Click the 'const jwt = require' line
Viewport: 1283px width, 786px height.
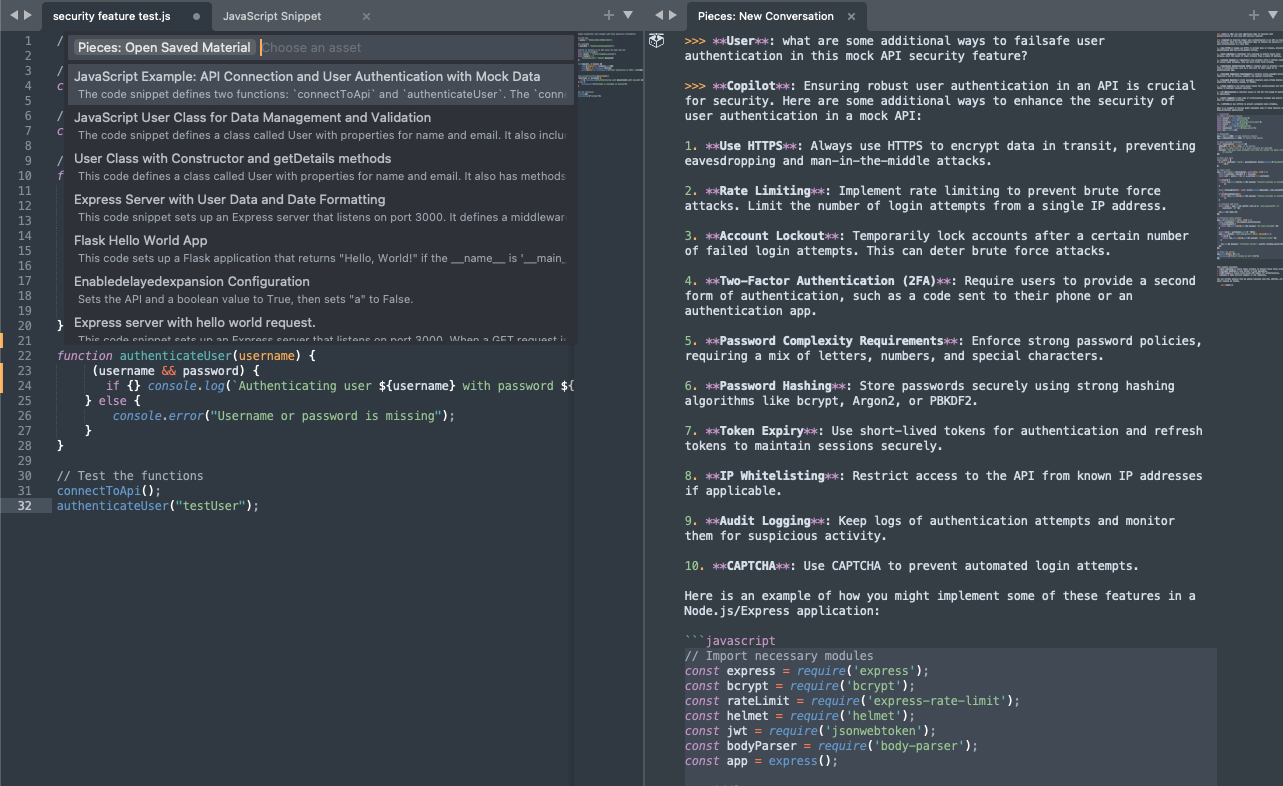point(811,731)
